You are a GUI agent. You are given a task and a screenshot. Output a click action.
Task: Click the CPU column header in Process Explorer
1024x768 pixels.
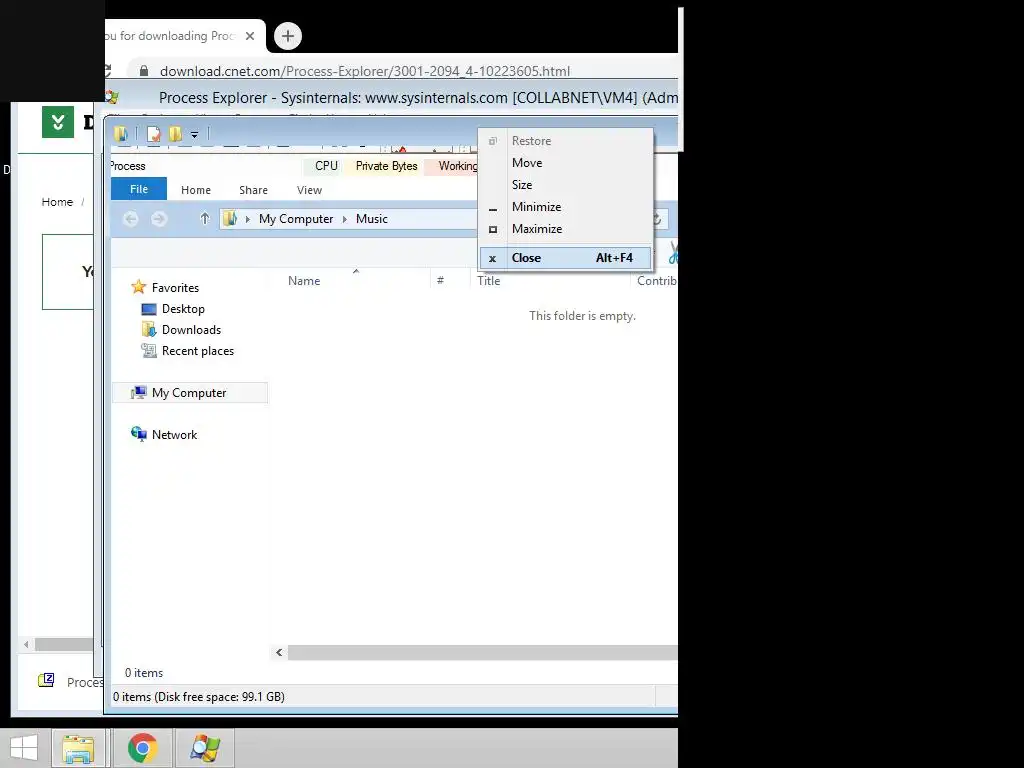tap(326, 166)
